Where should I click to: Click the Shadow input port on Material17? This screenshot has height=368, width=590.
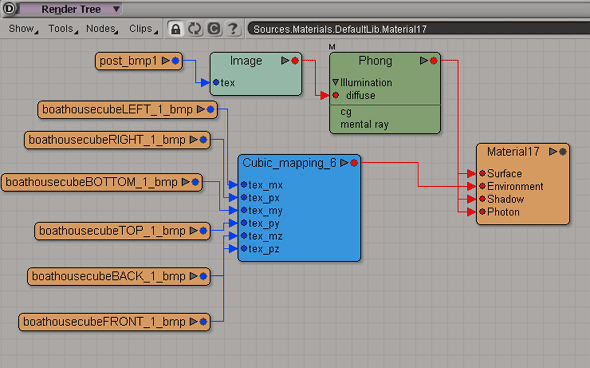click(x=482, y=199)
